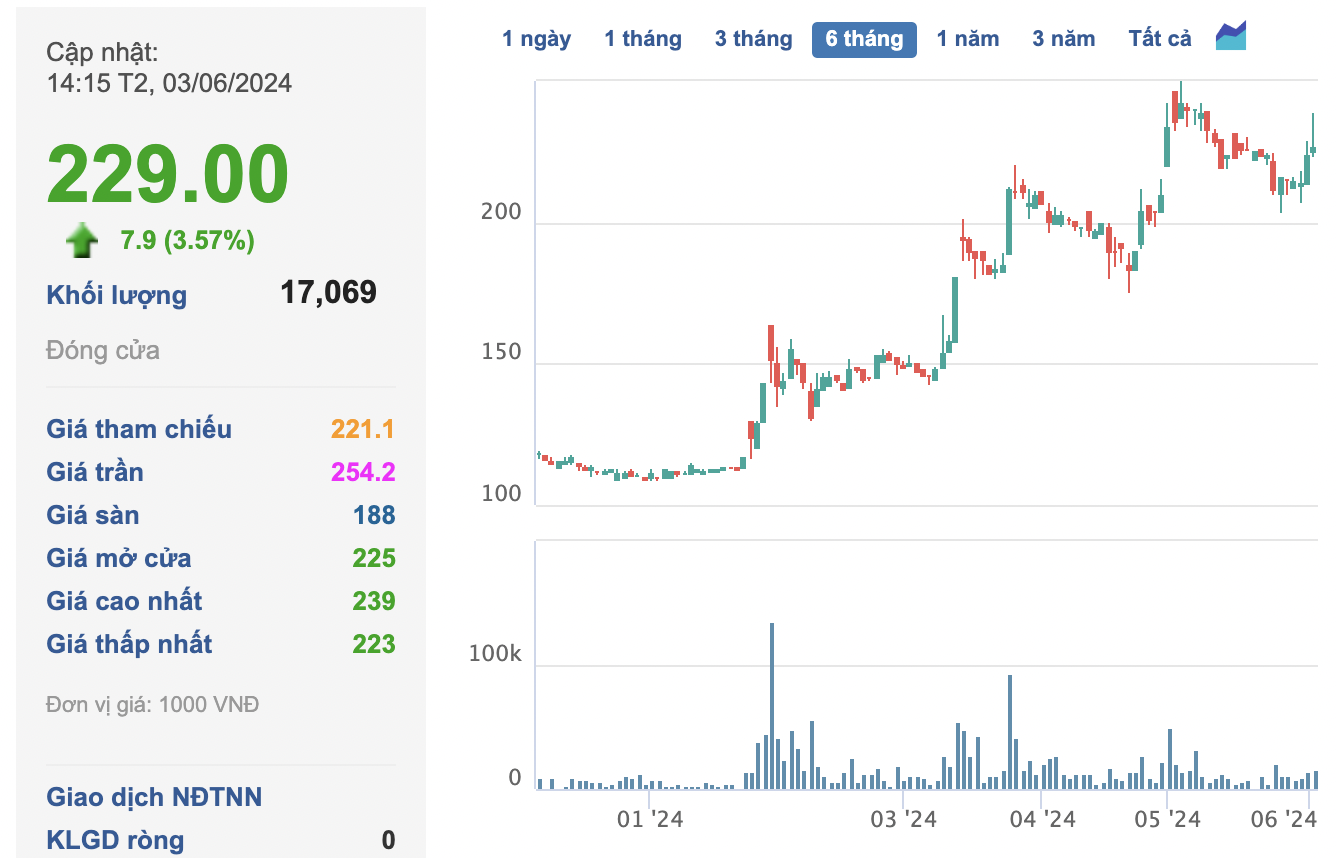The width and height of the screenshot is (1336, 858).
Task: Select the '1 tháng' time range tab
Action: coord(643,39)
